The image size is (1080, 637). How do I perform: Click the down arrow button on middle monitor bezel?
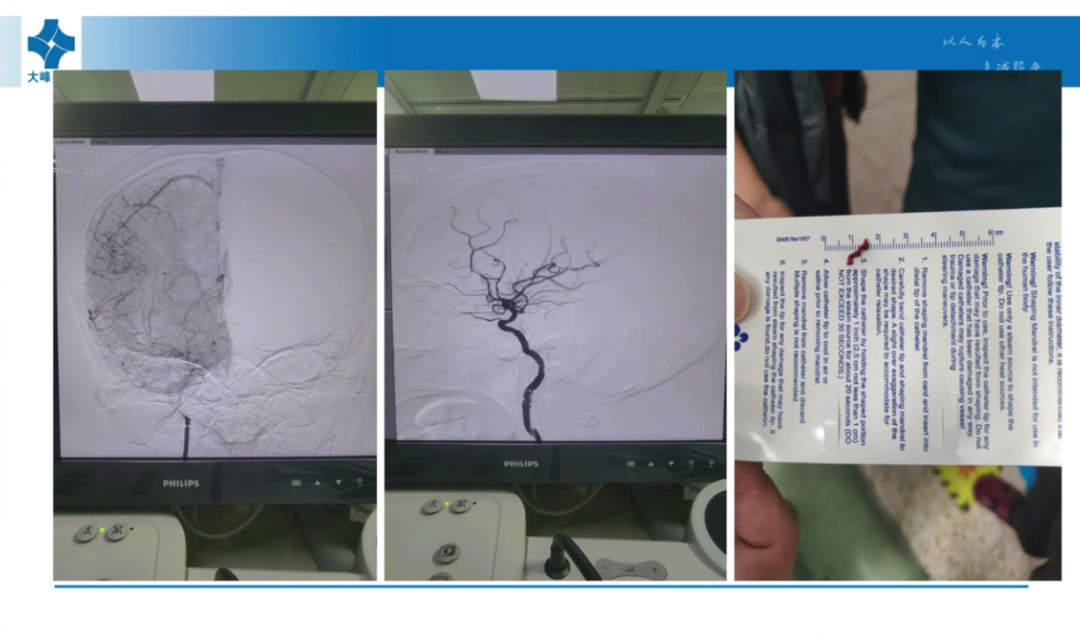[672, 463]
